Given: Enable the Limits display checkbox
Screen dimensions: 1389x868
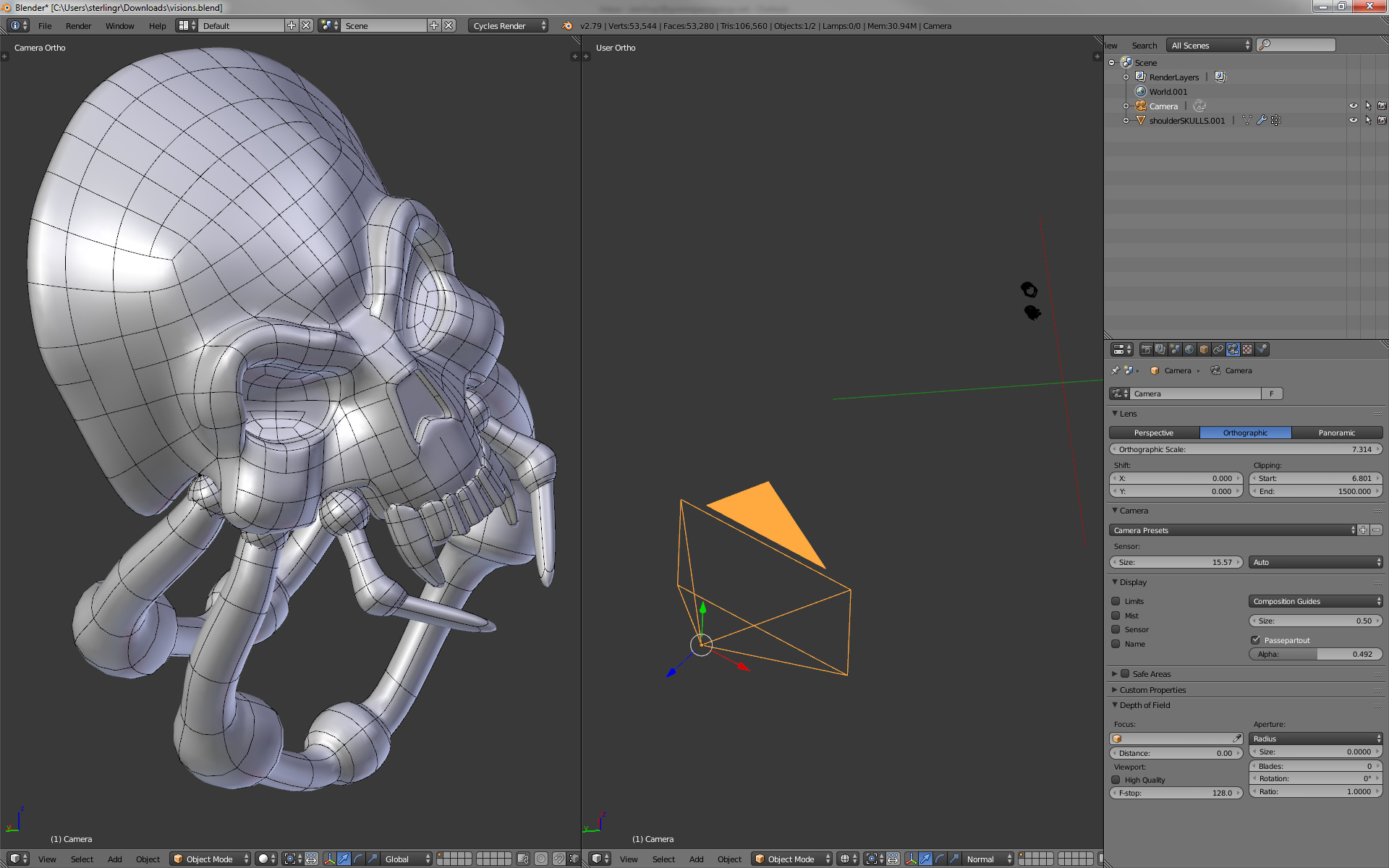Looking at the screenshot, I should click(1116, 601).
